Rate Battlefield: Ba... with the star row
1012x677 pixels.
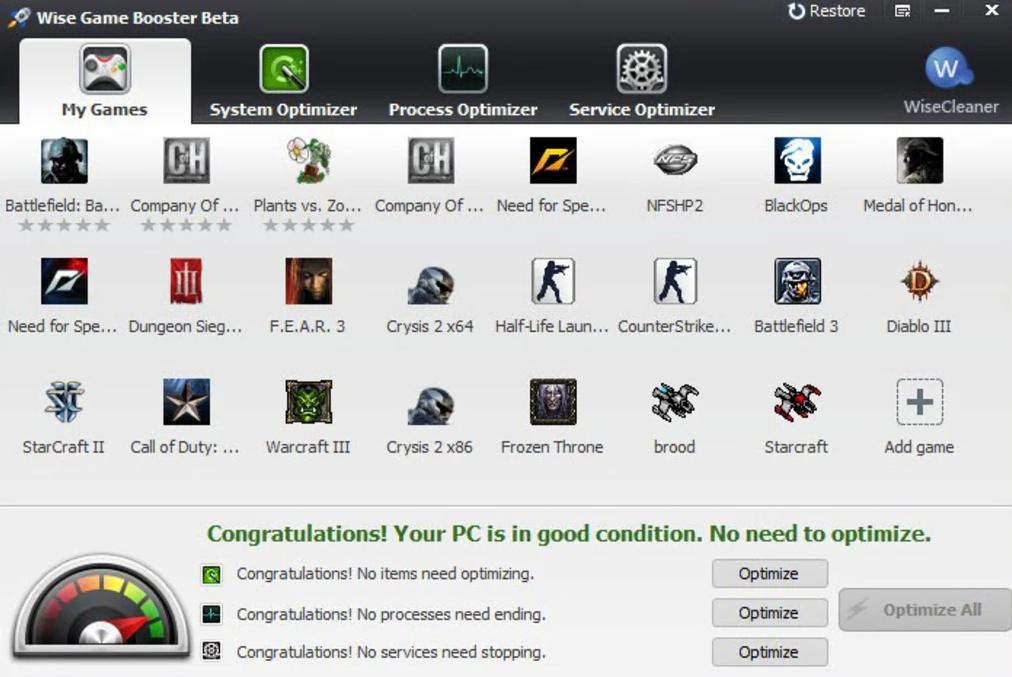(64, 225)
